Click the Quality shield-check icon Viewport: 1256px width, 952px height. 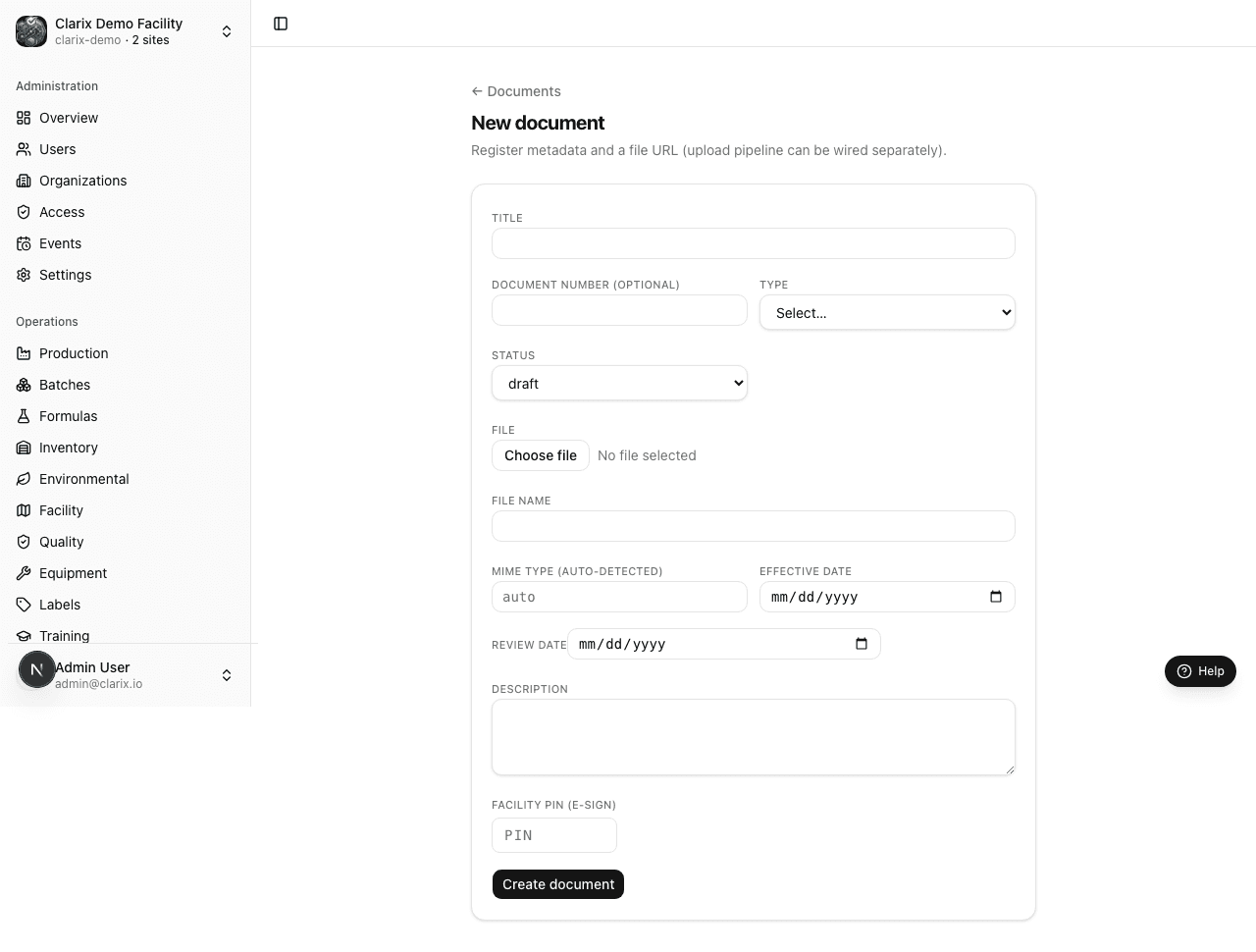(24, 542)
